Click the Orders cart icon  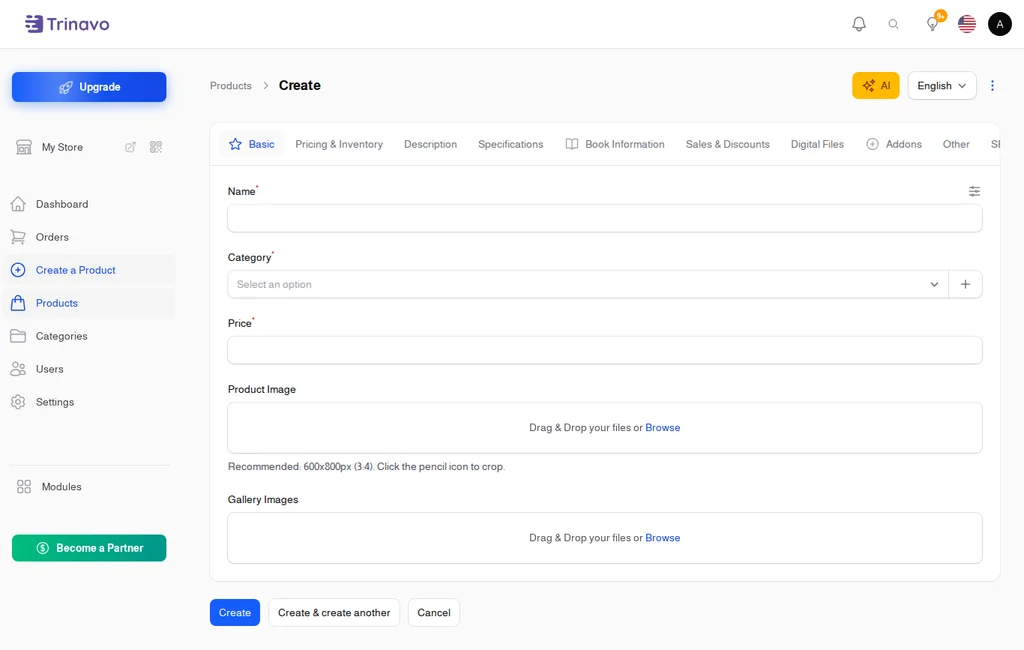pyautogui.click(x=18, y=236)
